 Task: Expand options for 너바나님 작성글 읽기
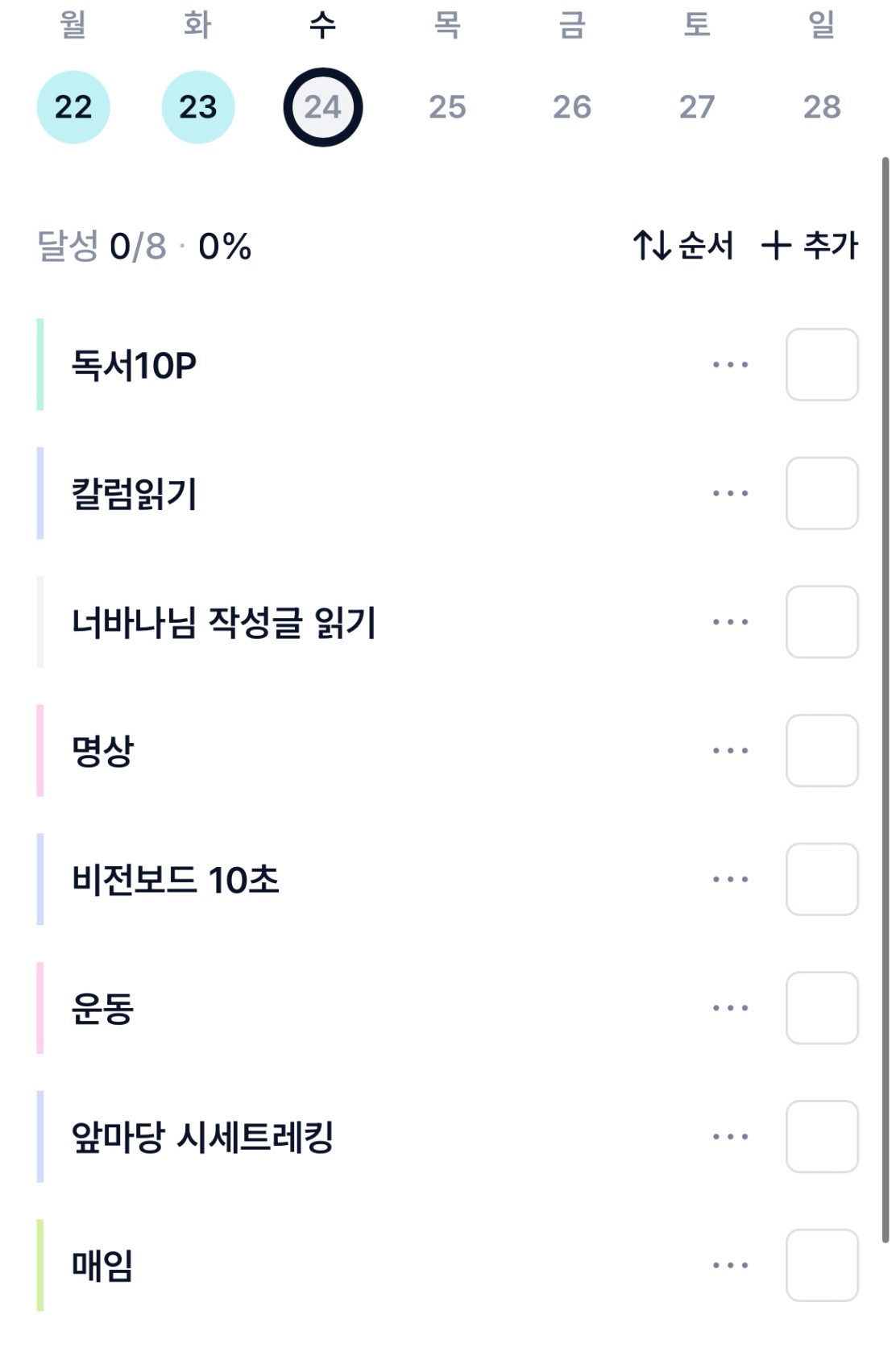(730, 622)
